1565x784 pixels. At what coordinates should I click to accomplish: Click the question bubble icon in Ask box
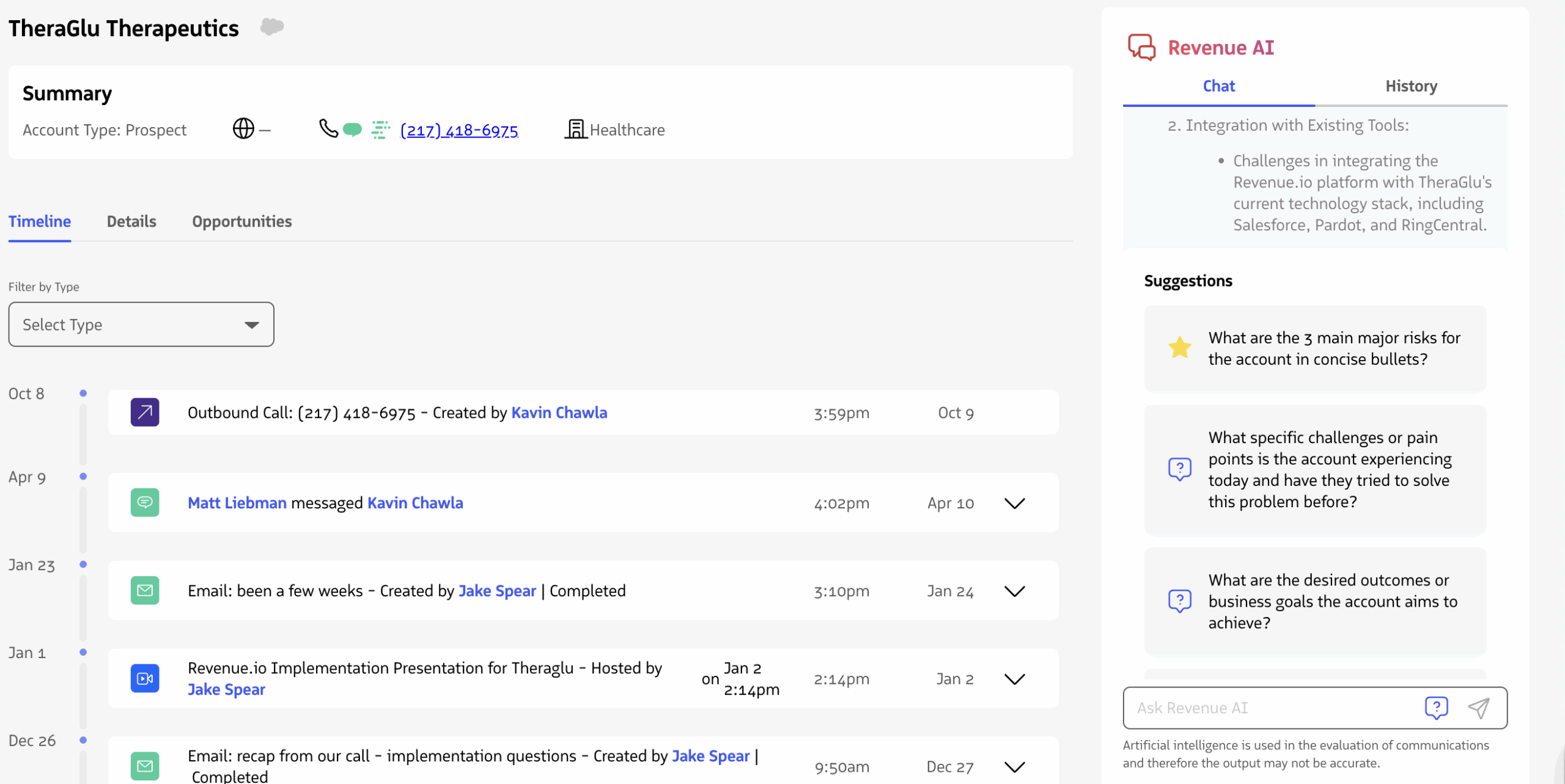pos(1435,708)
